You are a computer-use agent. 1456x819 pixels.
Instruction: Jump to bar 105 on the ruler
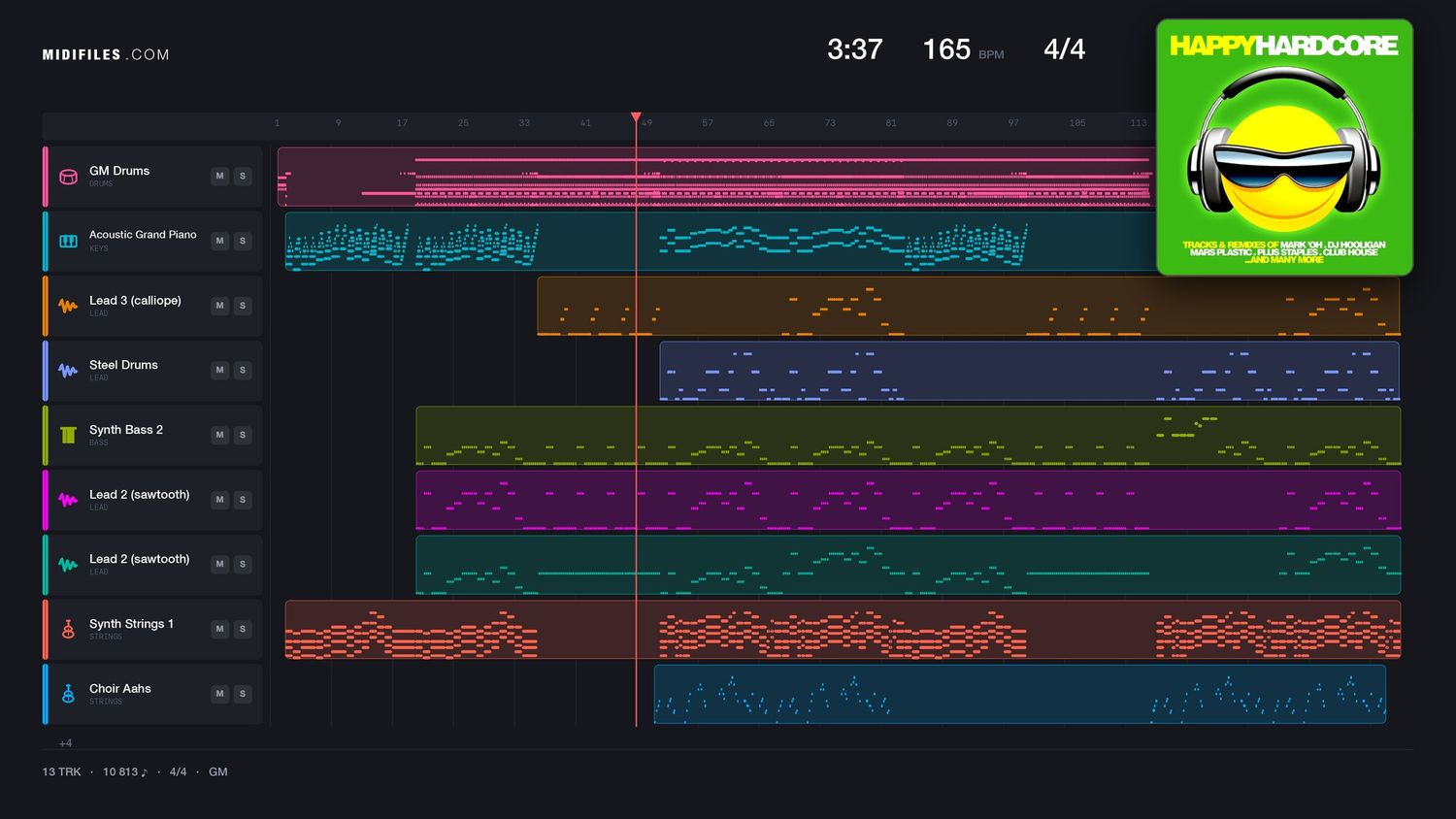pos(1077,123)
